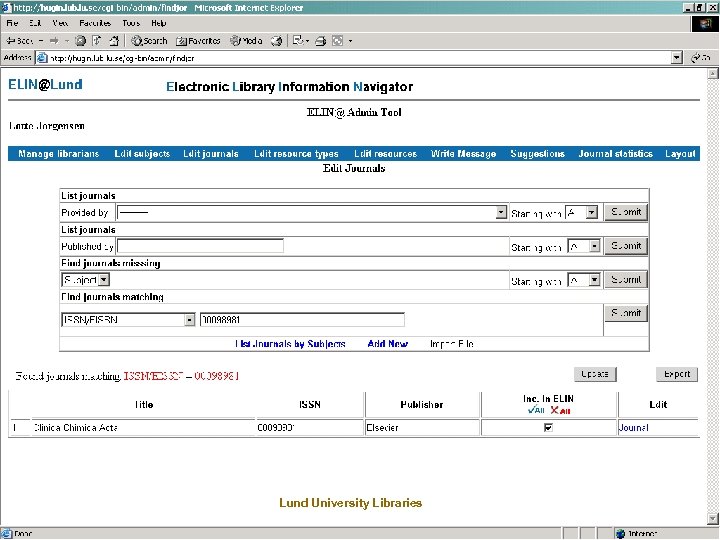This screenshot has width=720, height=540.
Task: Open the Tools menu
Action: (131, 23)
